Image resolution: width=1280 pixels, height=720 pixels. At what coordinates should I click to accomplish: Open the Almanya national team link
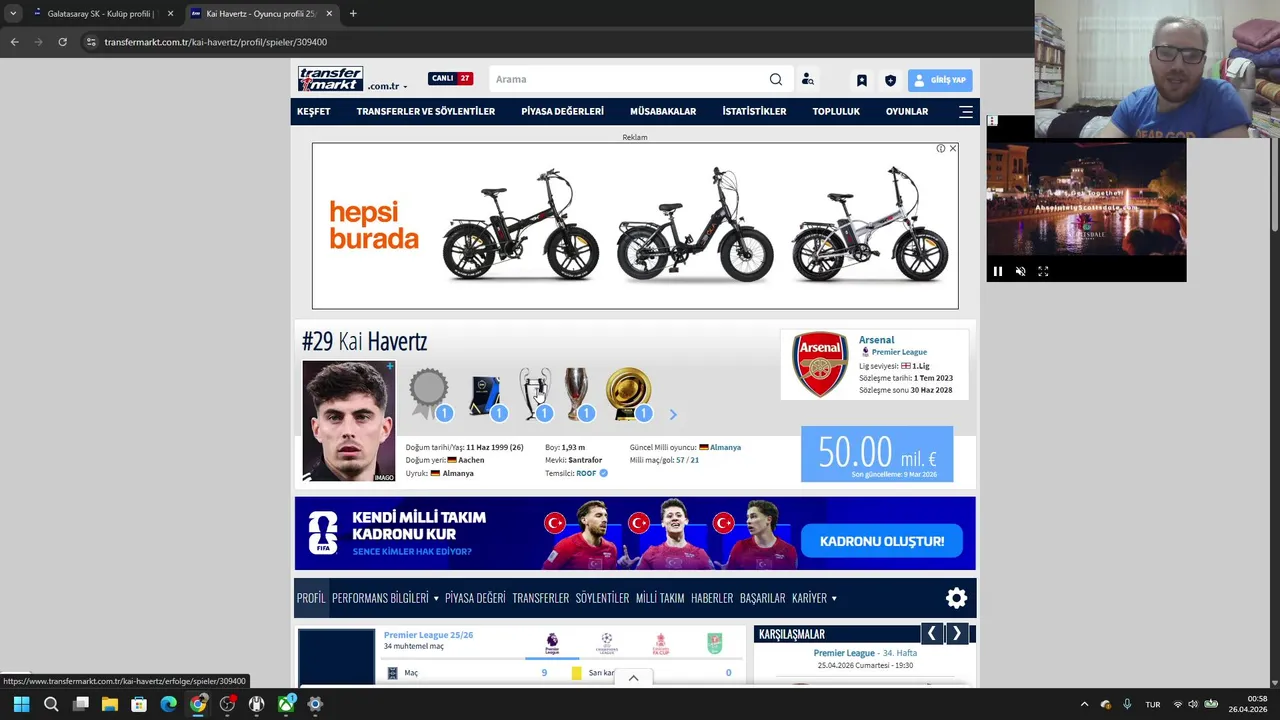(725, 447)
